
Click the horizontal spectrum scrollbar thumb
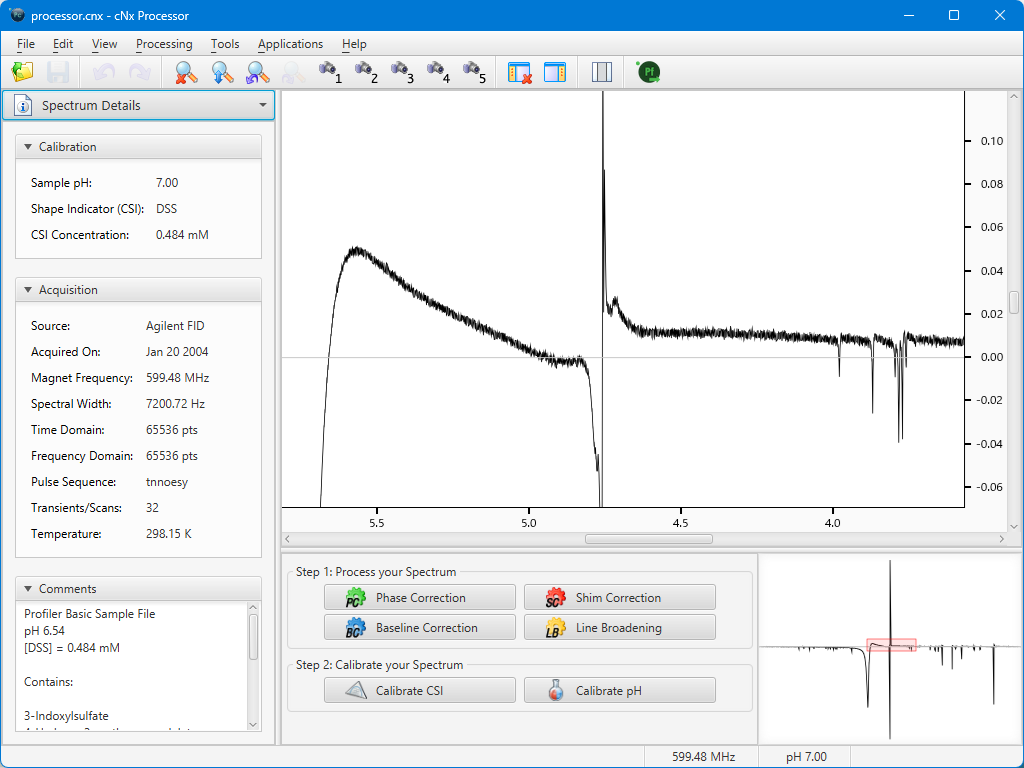[x=648, y=539]
